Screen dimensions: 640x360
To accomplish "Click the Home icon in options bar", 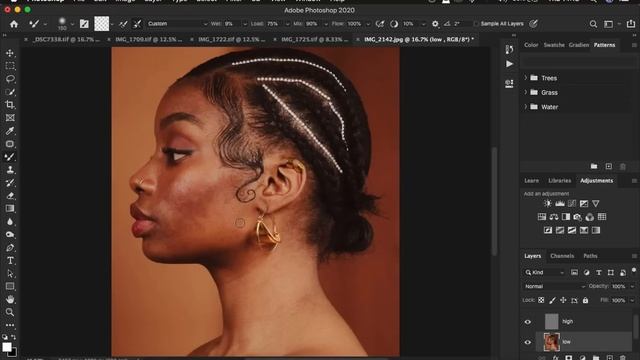I will tap(14, 24).
